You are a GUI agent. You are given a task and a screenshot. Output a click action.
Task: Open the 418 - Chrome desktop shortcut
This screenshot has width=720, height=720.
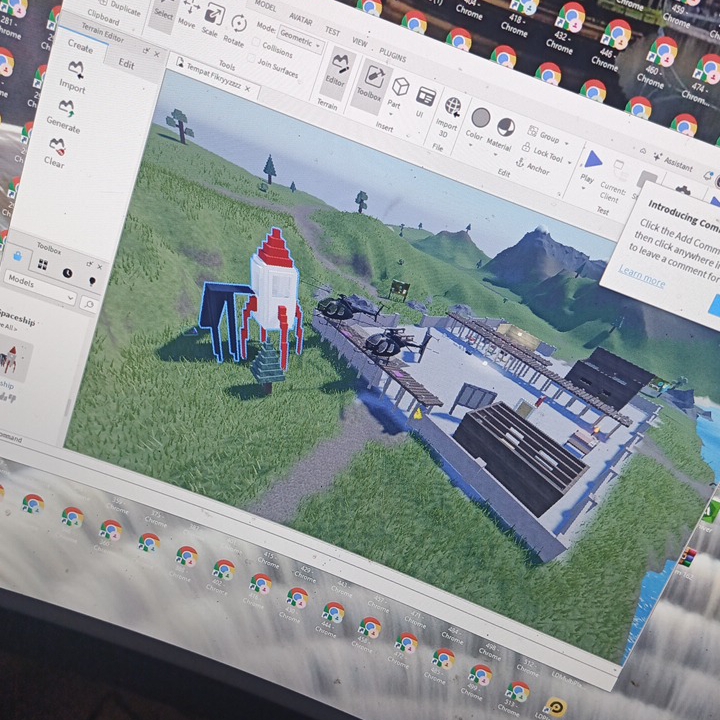click(x=519, y=16)
